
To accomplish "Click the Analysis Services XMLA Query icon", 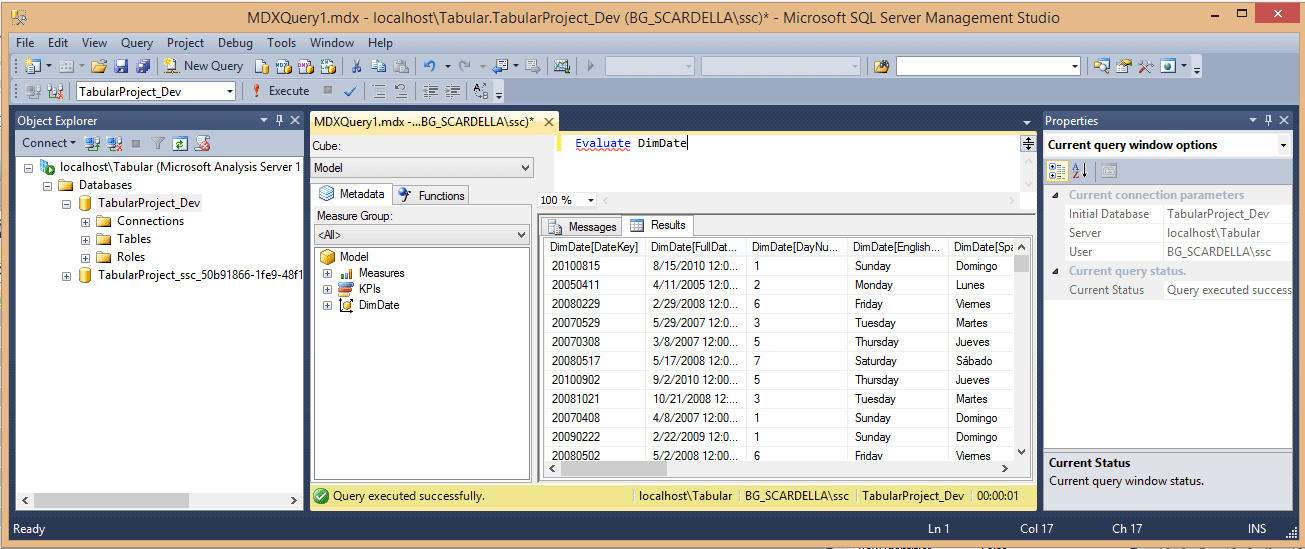I will pyautogui.click(x=327, y=66).
